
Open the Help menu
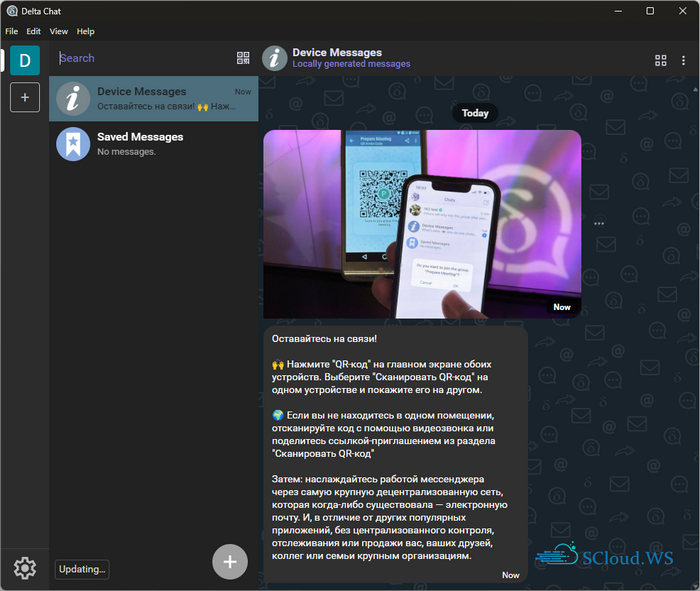(86, 32)
